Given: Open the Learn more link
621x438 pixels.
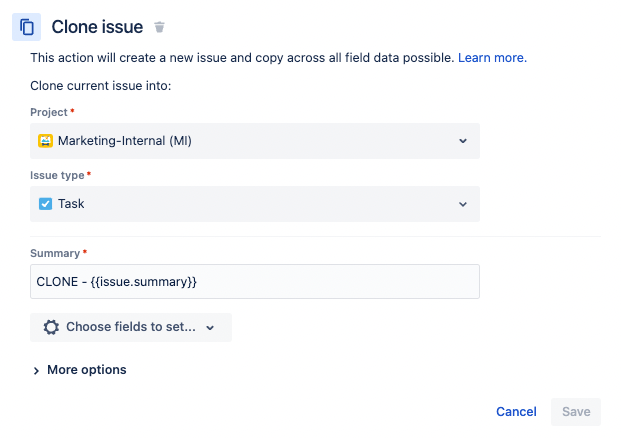Looking at the screenshot, I should point(492,58).
